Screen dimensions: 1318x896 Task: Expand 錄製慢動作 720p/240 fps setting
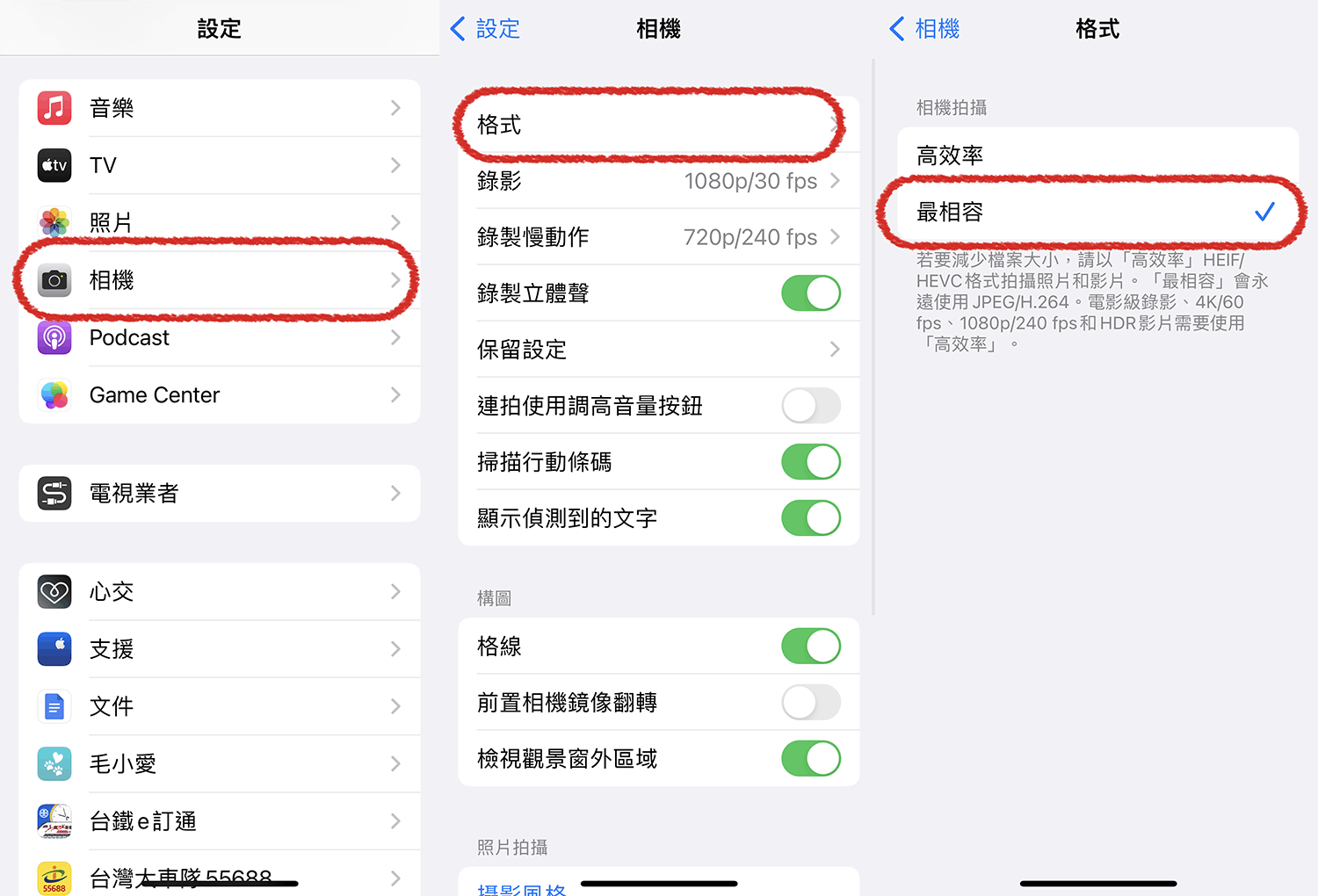pos(659,237)
